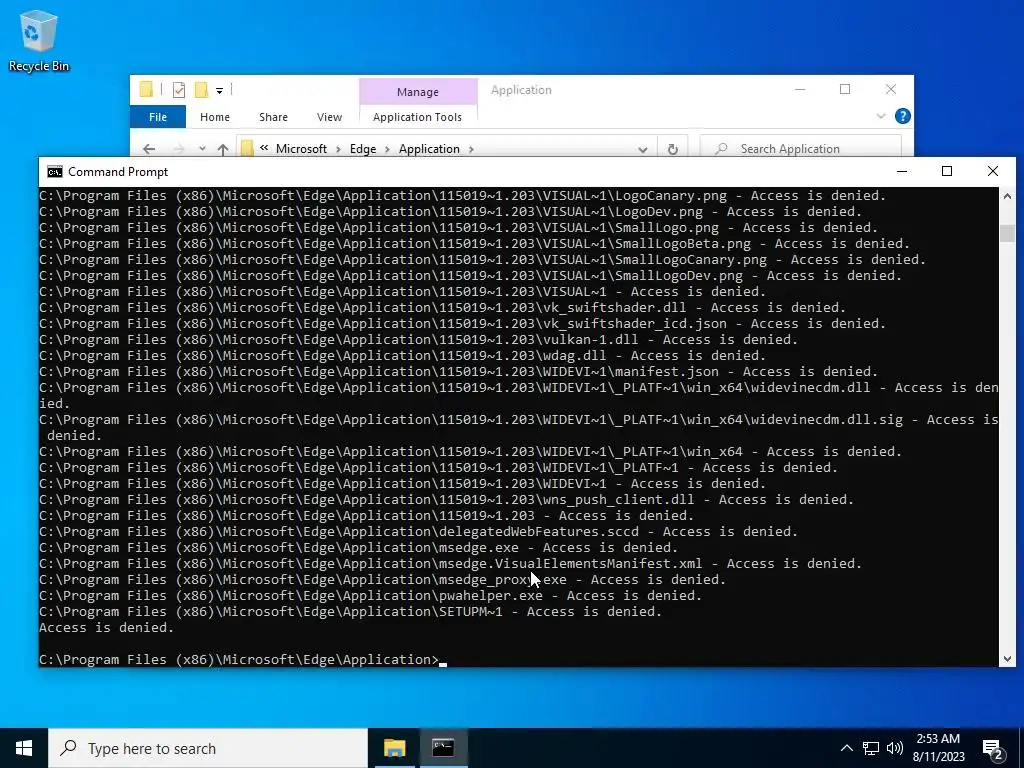
Task: Minimize the File Explorer window
Action: point(800,89)
